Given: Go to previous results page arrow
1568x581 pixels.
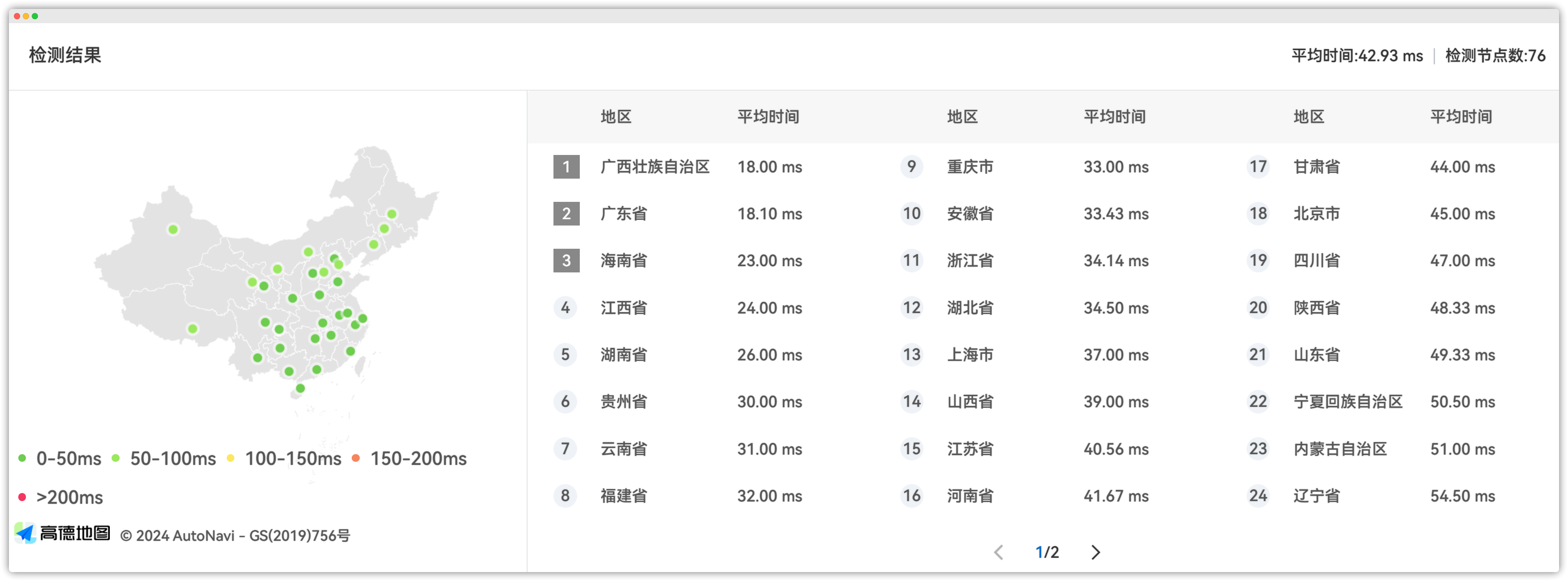Looking at the screenshot, I should [x=998, y=552].
